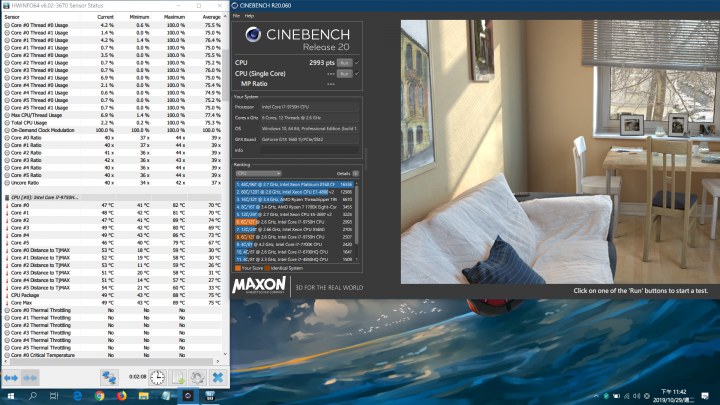Click the Core #0 temperature thermometer icon
Image resolution: width=720 pixels, height=405 pixels.
click(7, 205)
